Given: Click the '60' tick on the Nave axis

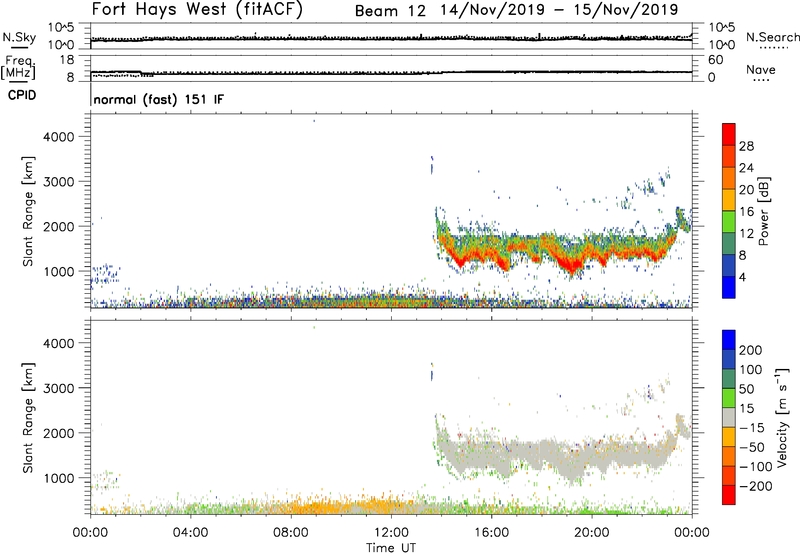Looking at the screenshot, I should [x=715, y=60].
